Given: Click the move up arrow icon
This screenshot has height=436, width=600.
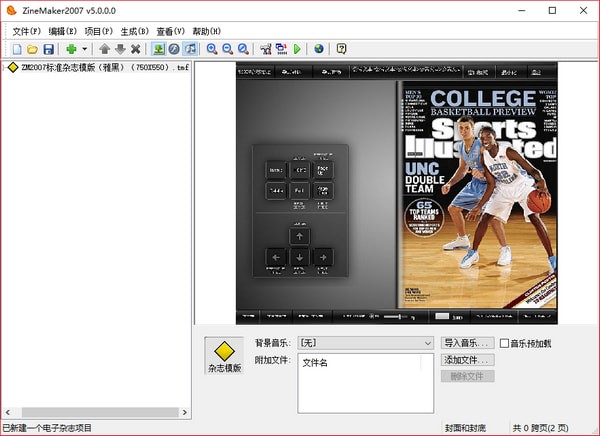Looking at the screenshot, I should click(104, 49).
